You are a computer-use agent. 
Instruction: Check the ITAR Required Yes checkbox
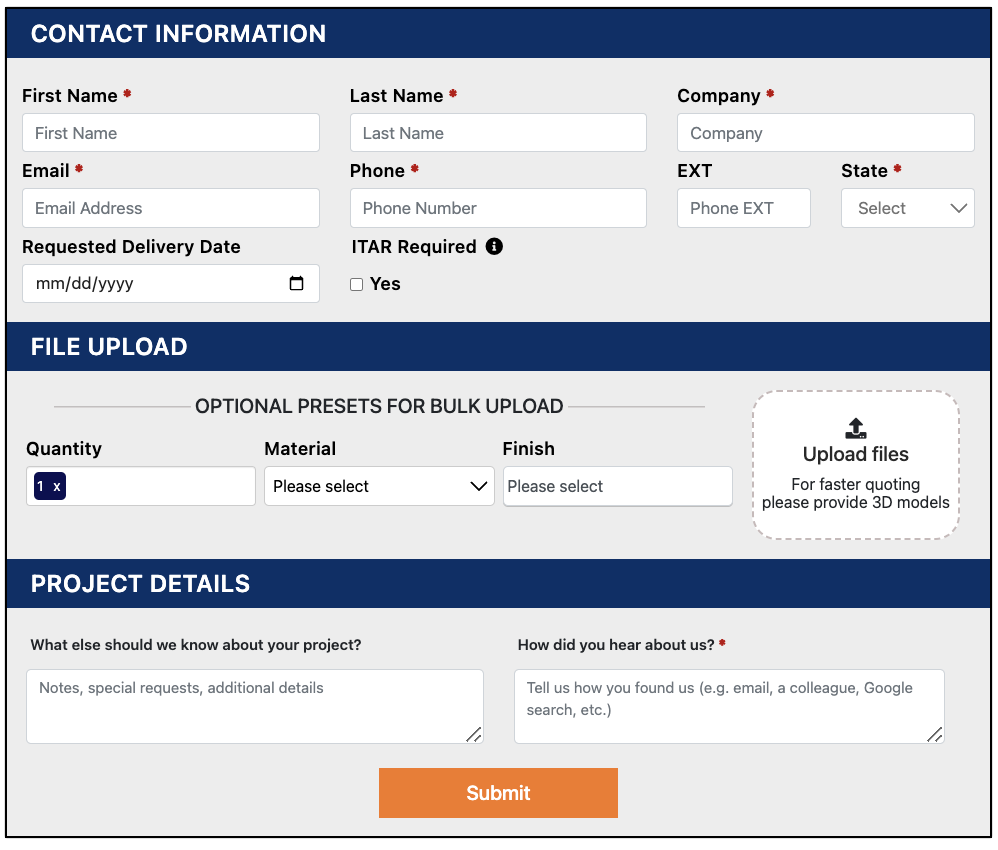pyautogui.click(x=356, y=285)
